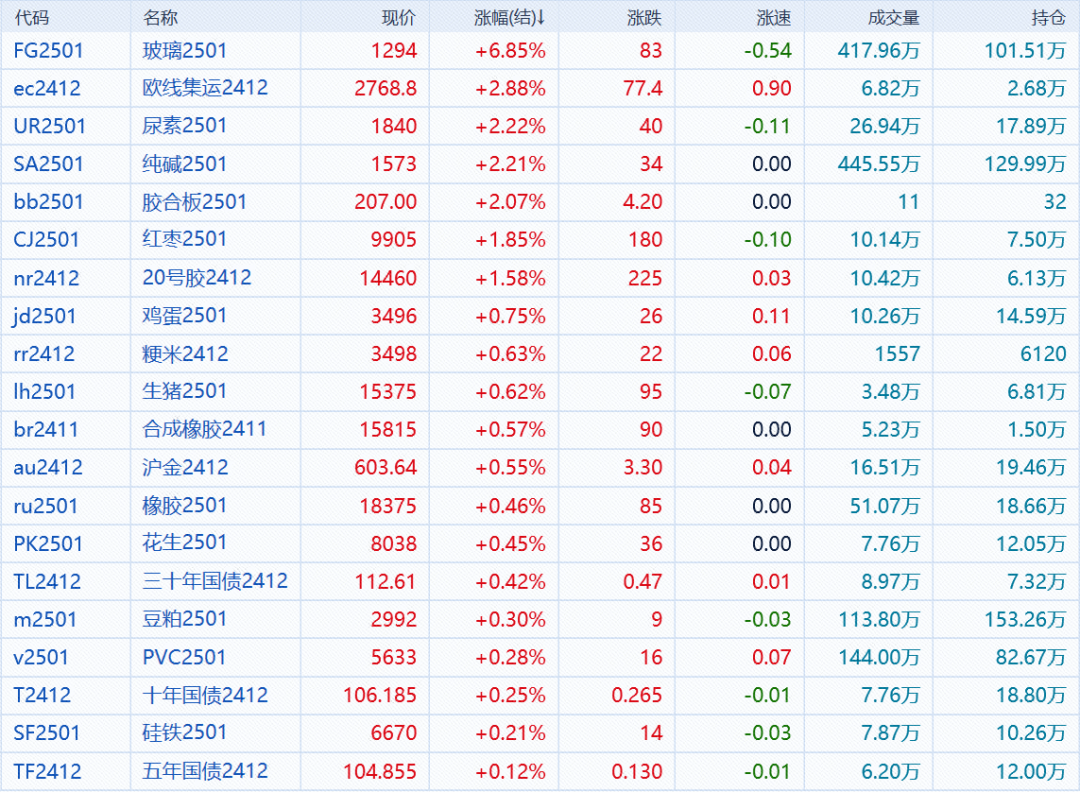This screenshot has width=1080, height=792.
Task: Click the 代码 column header
Action: pyautogui.click(x=32, y=18)
